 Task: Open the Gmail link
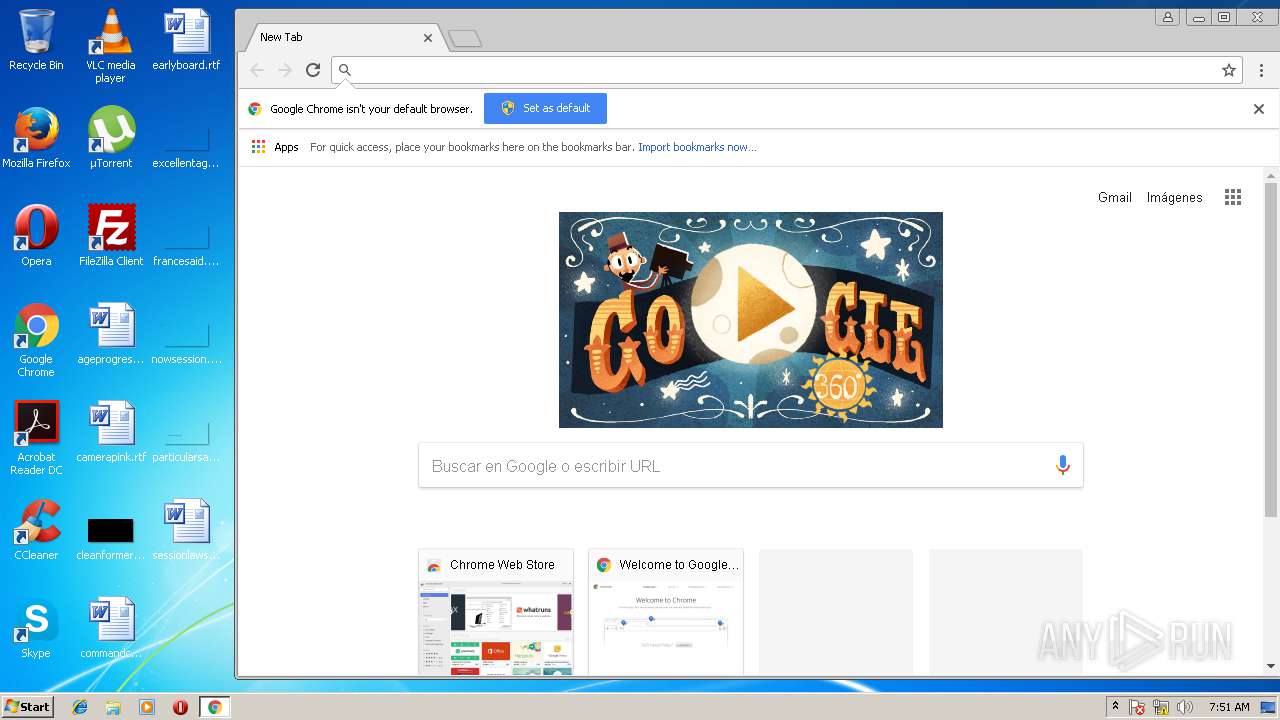[x=1114, y=197]
